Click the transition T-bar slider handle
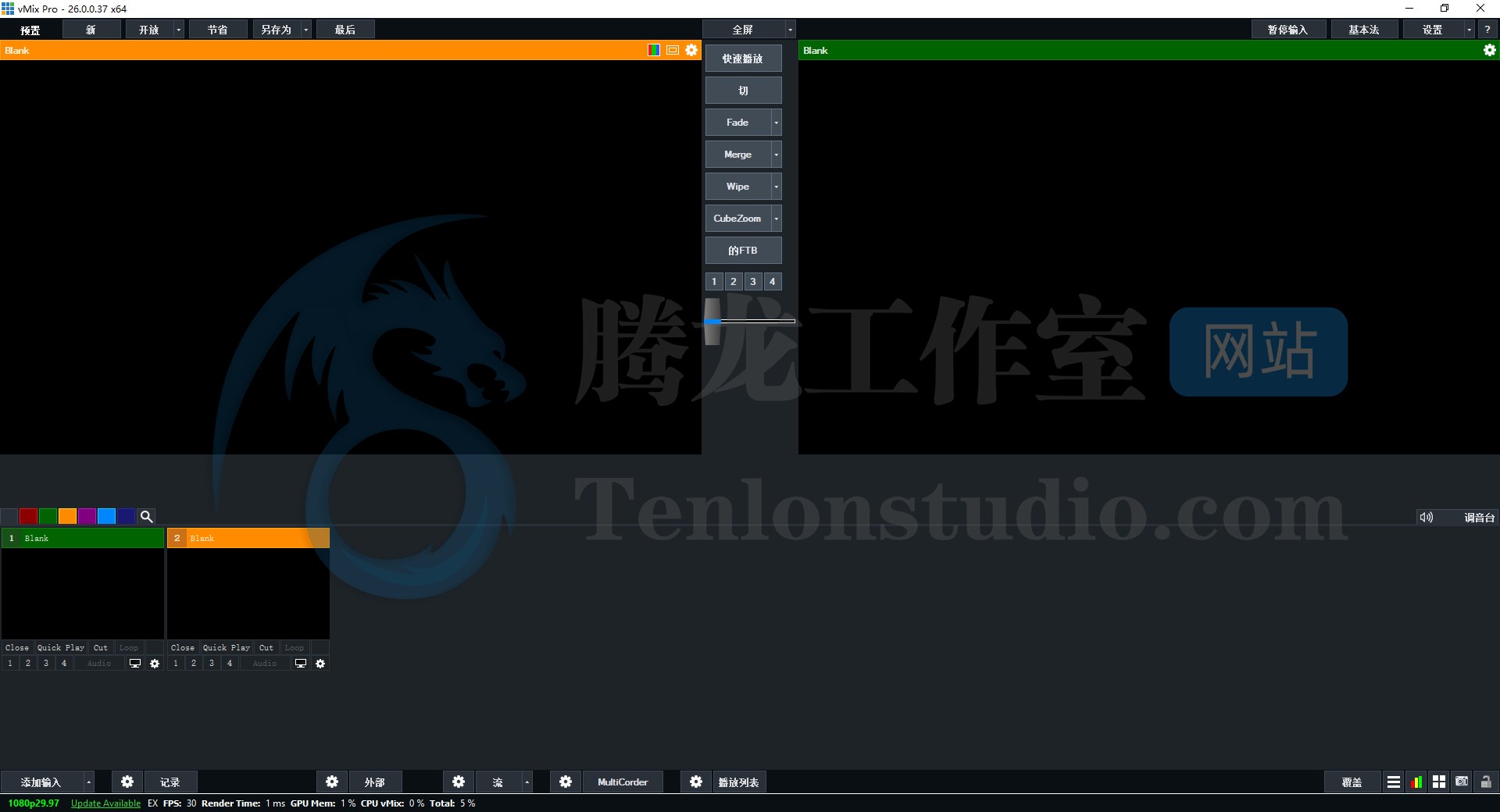Viewport: 1500px width, 812px height. [x=712, y=321]
